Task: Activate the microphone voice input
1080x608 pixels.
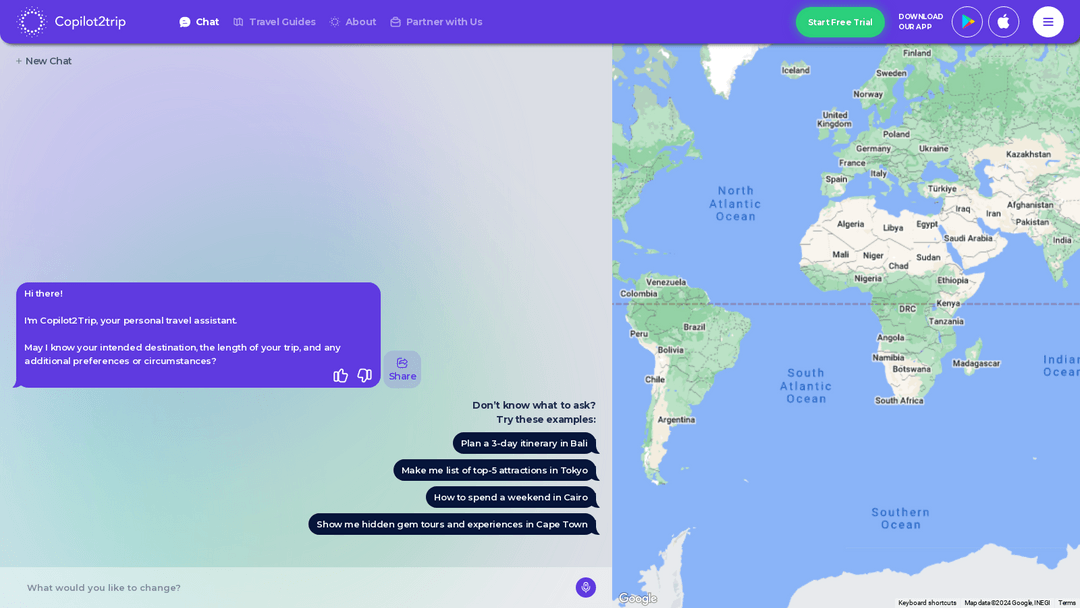Action: point(585,587)
